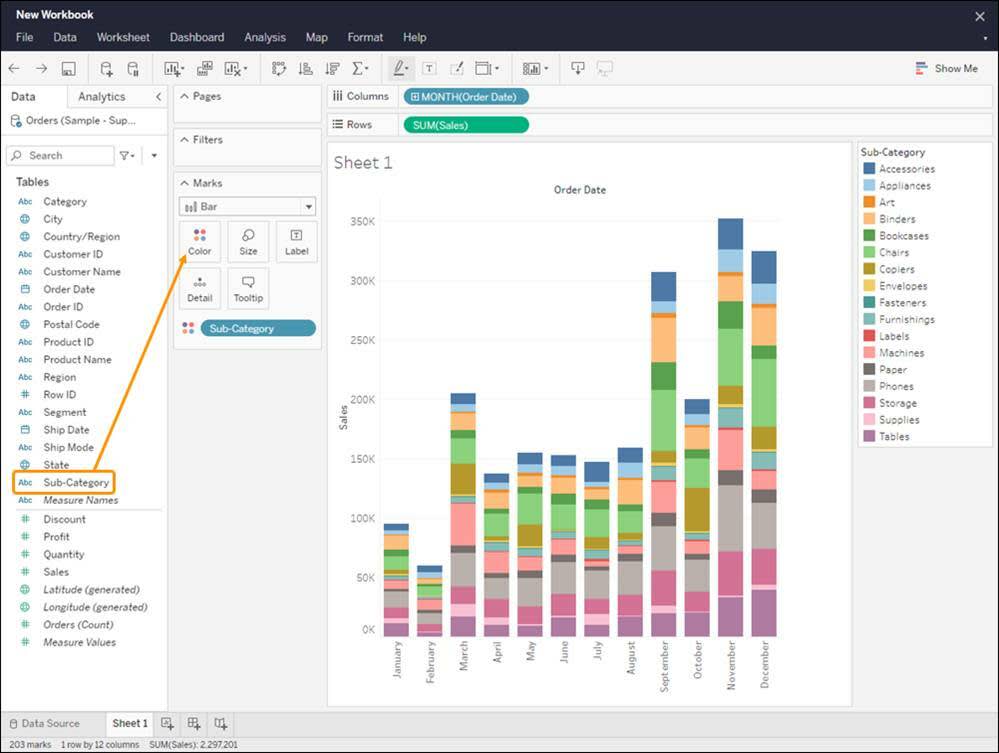Collapse the Filters shelf
Image resolution: width=999 pixels, height=753 pixels.
pos(186,139)
